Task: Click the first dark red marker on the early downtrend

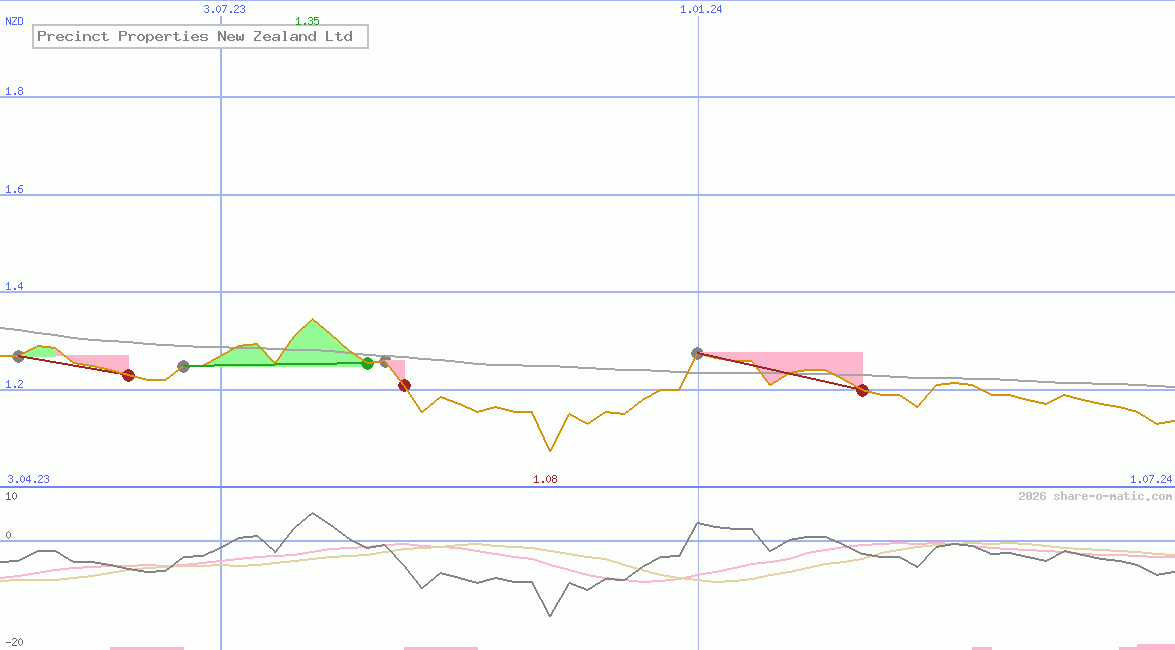Action: pos(128,376)
